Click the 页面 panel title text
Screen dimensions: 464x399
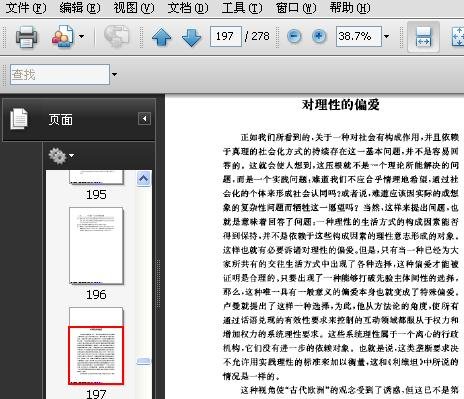[x=60, y=119]
